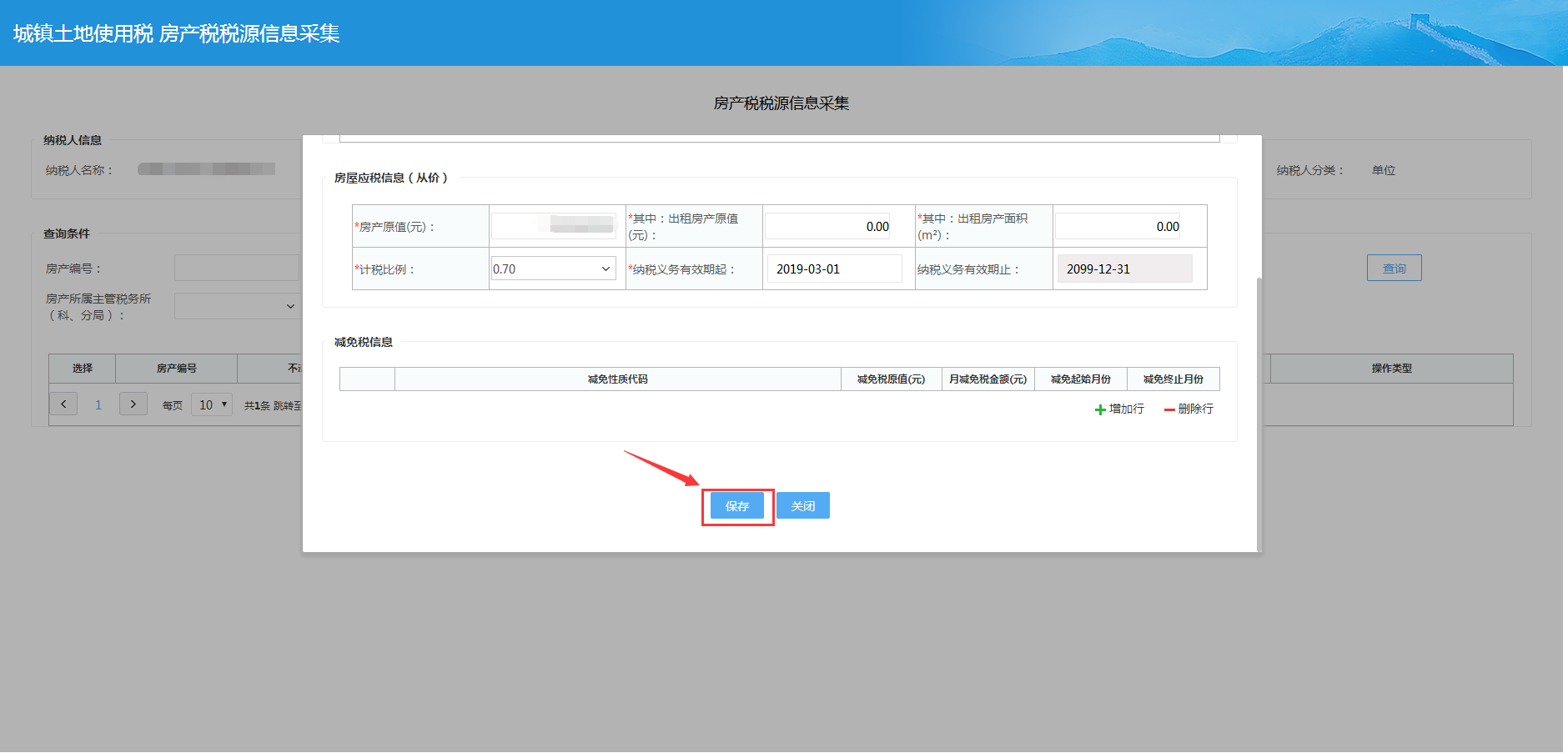Click the 关闭 close button
This screenshot has width=1568, height=753.
pos(802,505)
